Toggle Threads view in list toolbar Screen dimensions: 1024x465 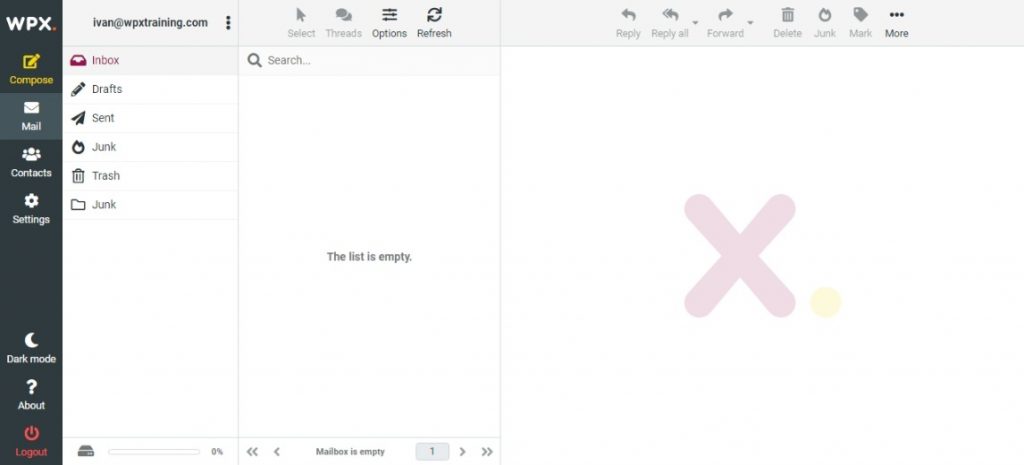tap(343, 15)
